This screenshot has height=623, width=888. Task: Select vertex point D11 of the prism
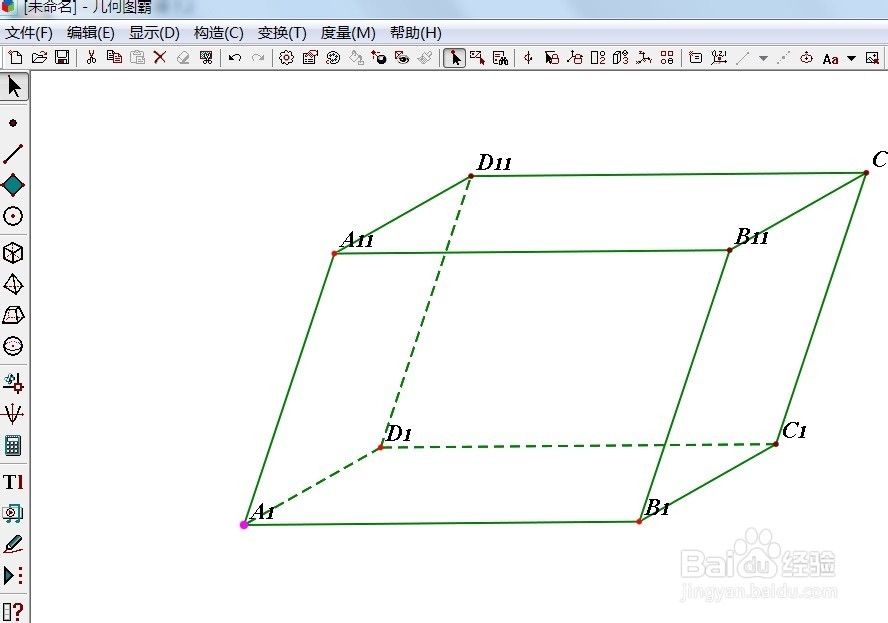click(x=471, y=176)
